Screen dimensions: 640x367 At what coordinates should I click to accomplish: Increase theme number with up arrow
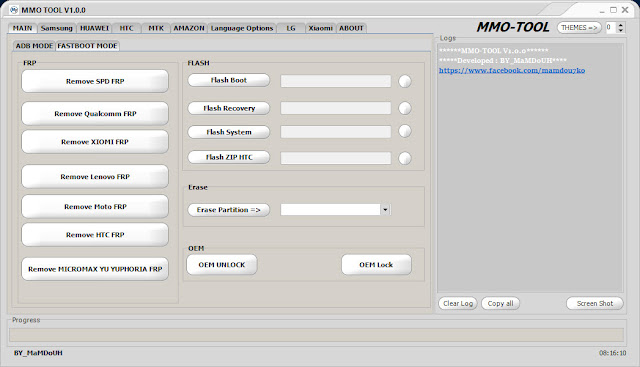coord(621,25)
